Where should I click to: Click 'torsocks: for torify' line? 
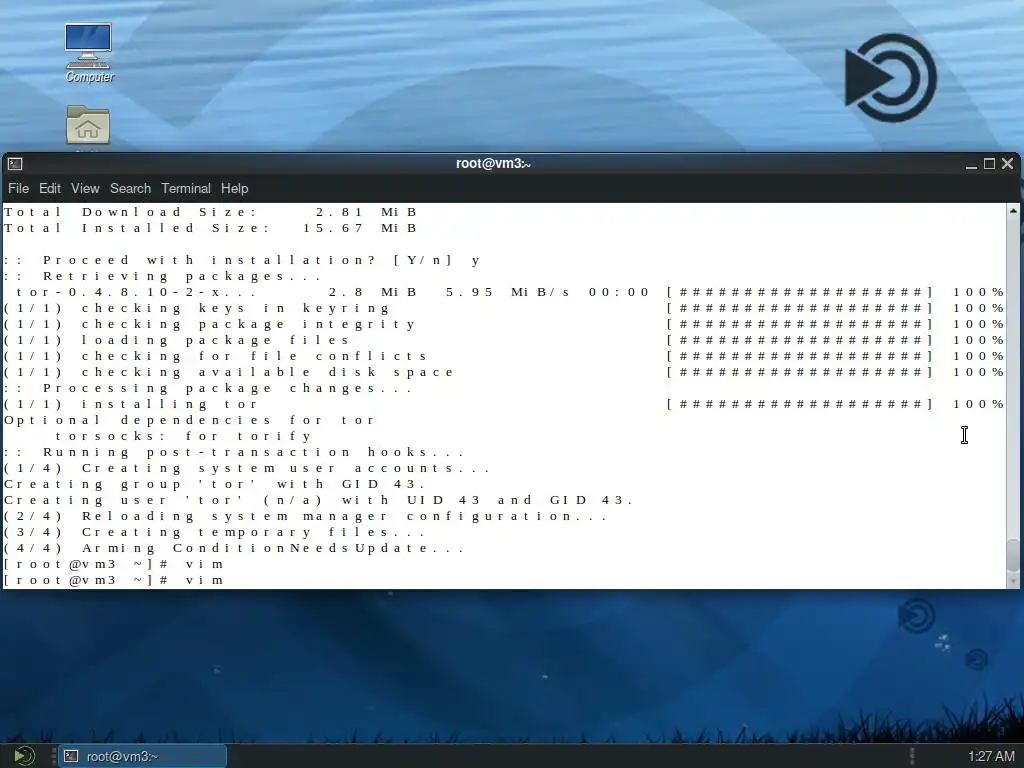point(183,436)
